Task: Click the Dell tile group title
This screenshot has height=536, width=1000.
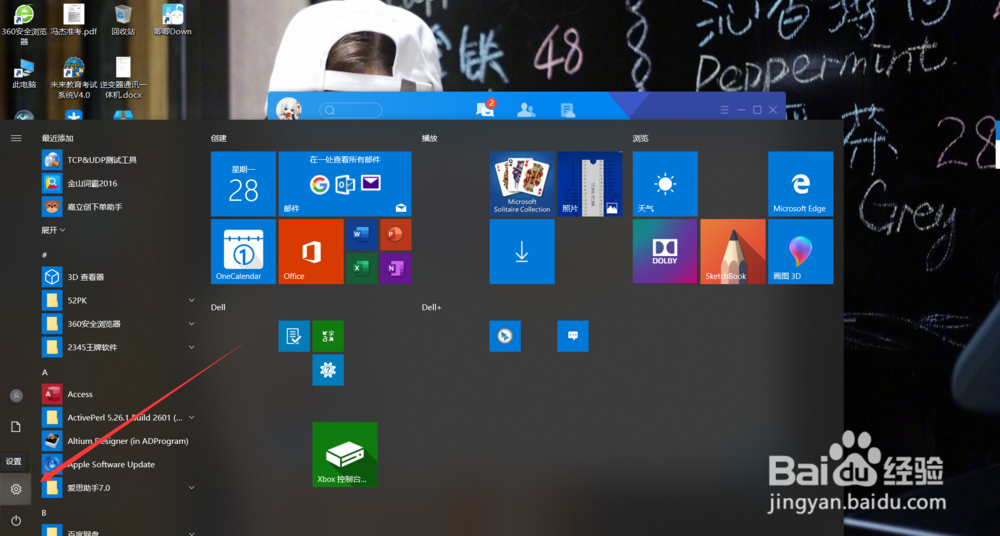Action: coord(218,307)
